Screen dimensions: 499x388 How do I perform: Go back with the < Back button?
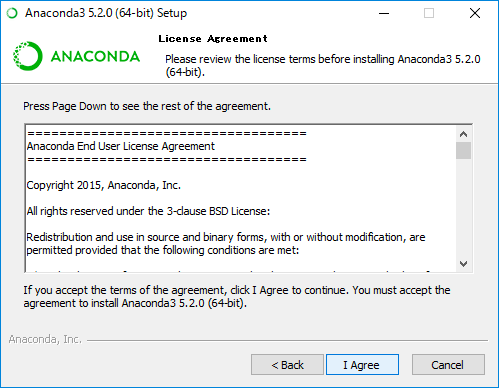pyautogui.click(x=287, y=365)
